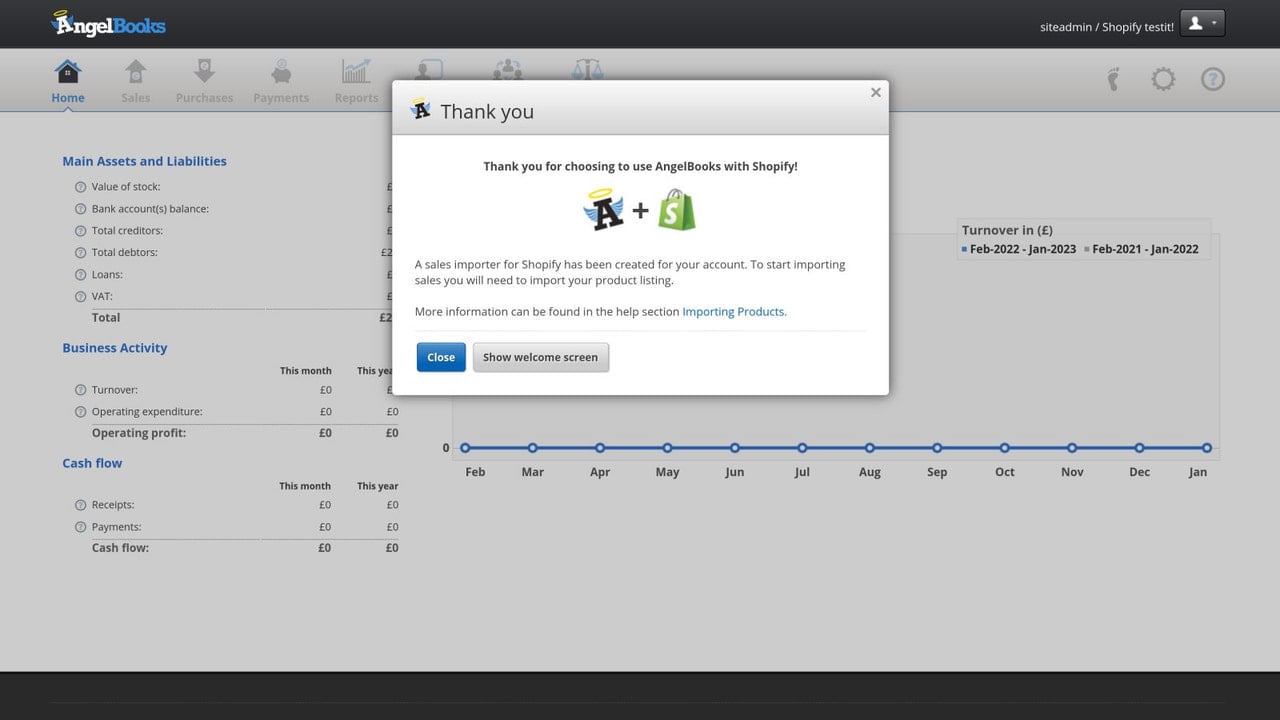Open the Importing Products help link
Viewport: 1280px width, 720px height.
(x=734, y=312)
